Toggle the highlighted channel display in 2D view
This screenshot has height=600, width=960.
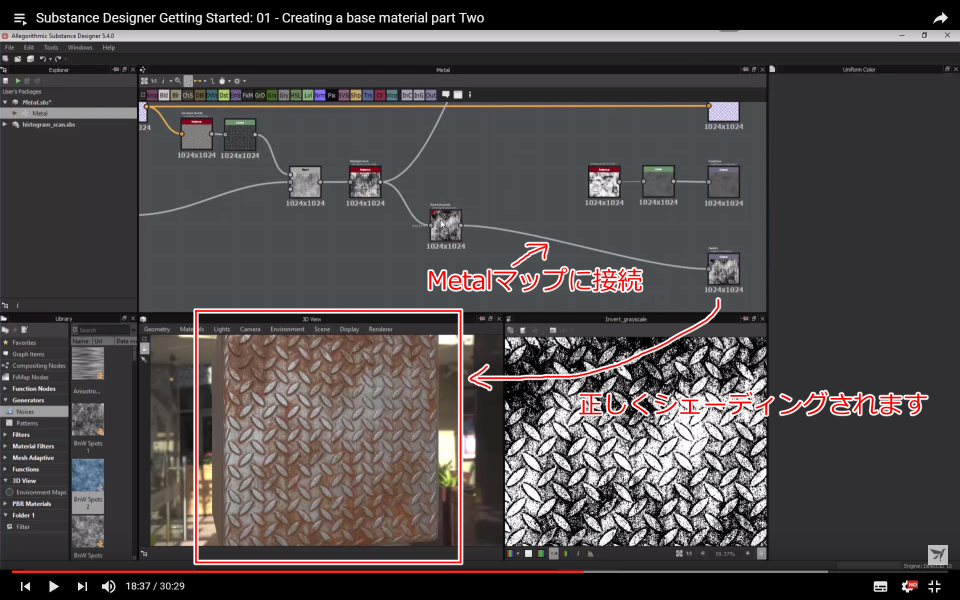553,553
